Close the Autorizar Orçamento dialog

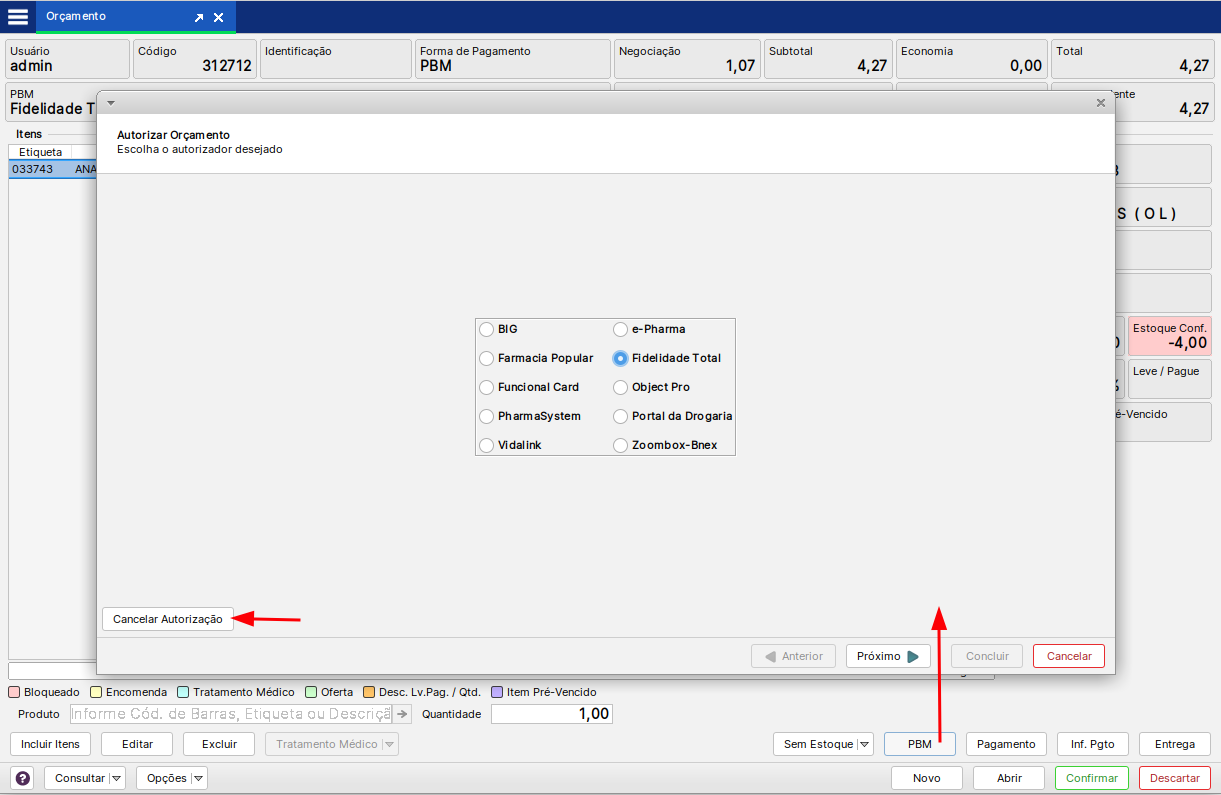click(1101, 103)
